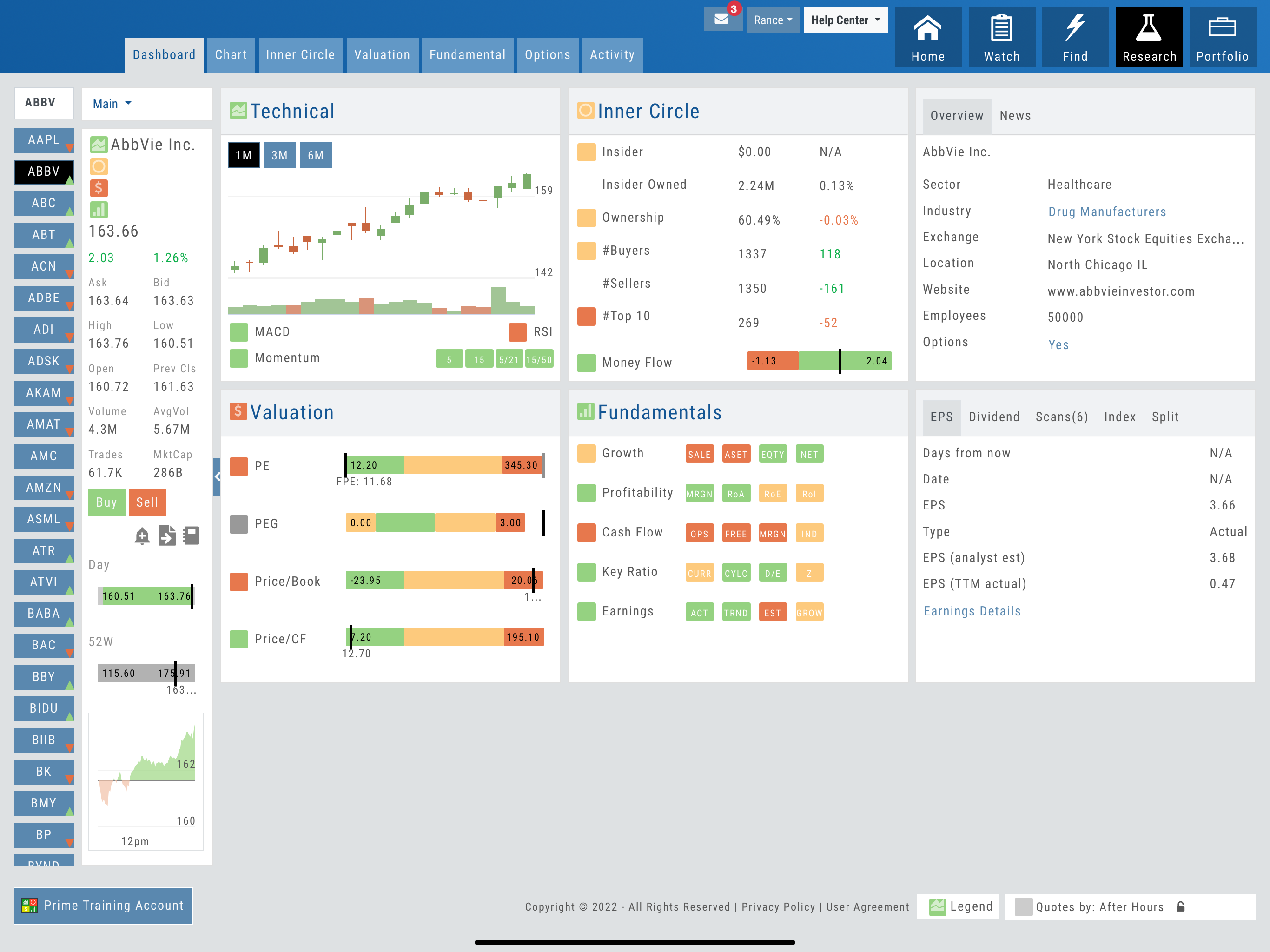1270x952 pixels.
Task: Select the 5 momentum period
Action: tap(449, 359)
